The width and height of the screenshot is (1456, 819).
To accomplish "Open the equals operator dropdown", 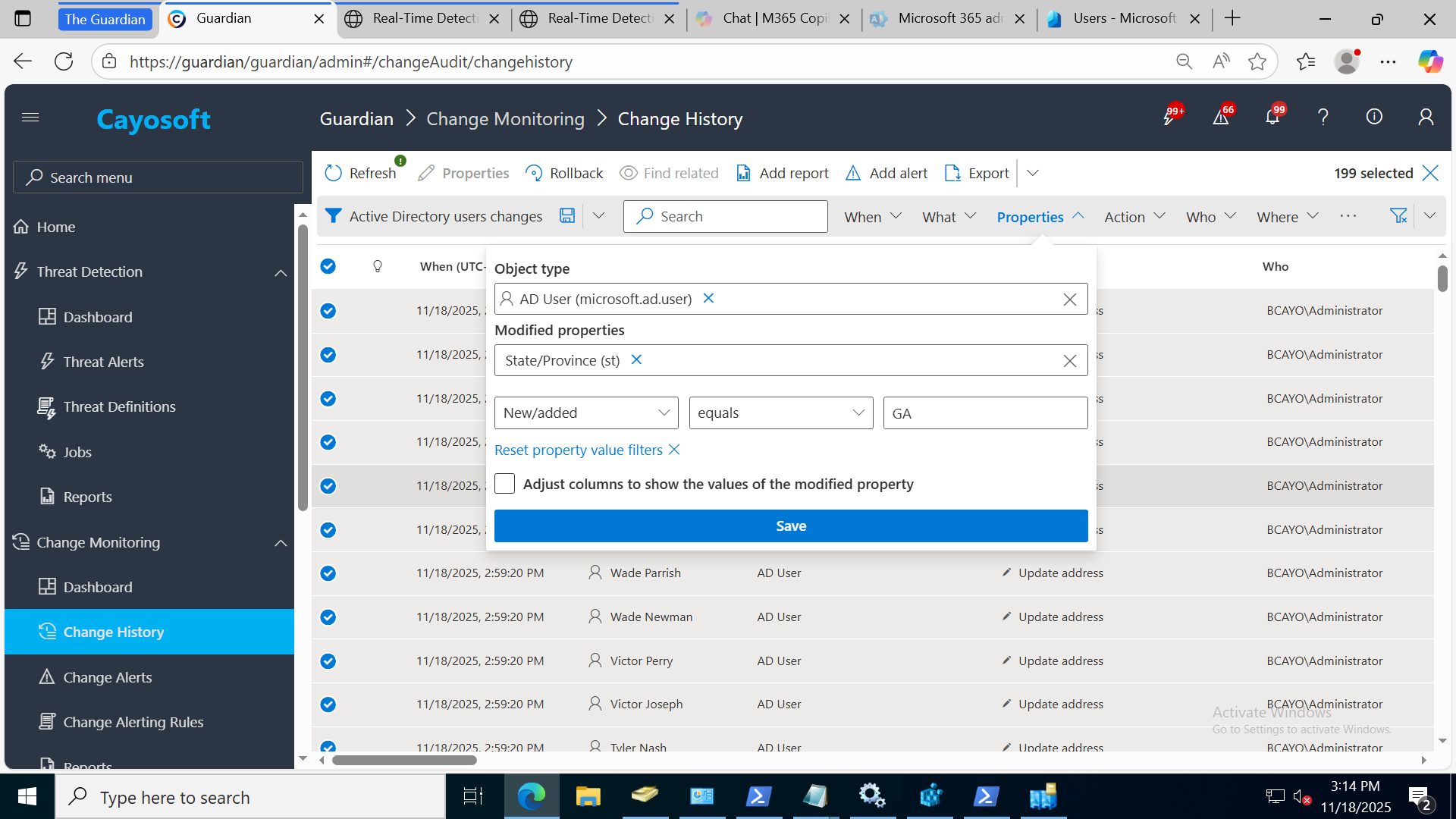I will tap(781, 413).
